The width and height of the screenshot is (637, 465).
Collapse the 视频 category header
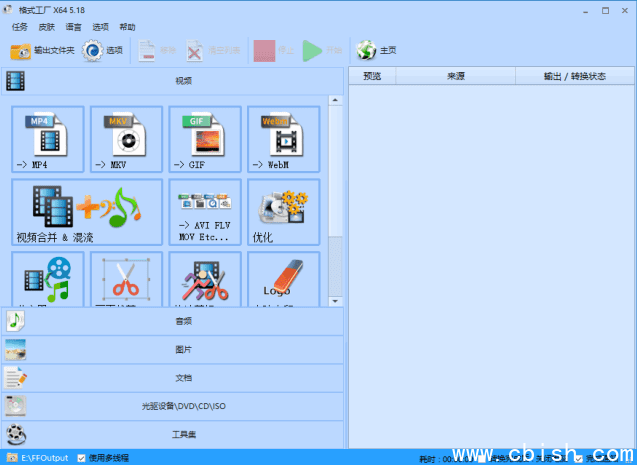pos(173,81)
